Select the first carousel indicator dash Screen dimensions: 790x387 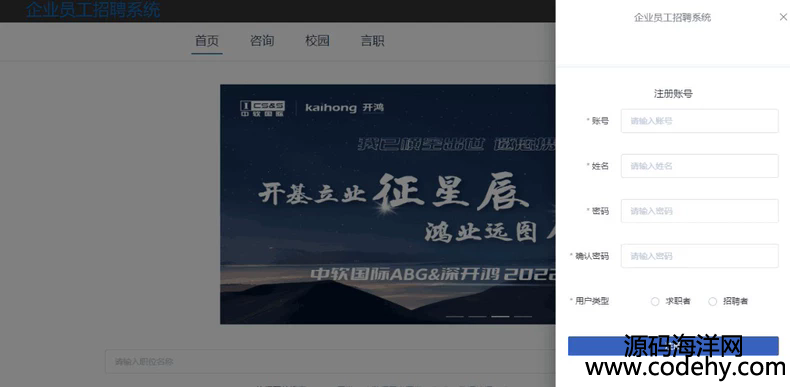click(x=455, y=316)
